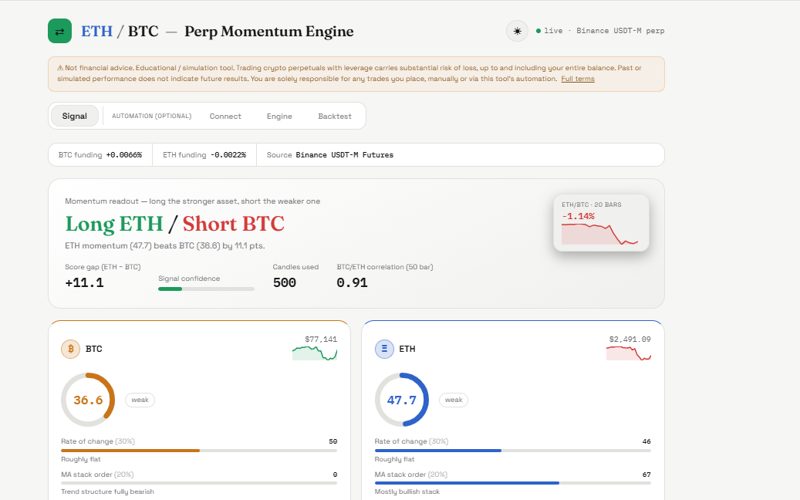
Task: Open the Full terms link
Action: point(578,79)
